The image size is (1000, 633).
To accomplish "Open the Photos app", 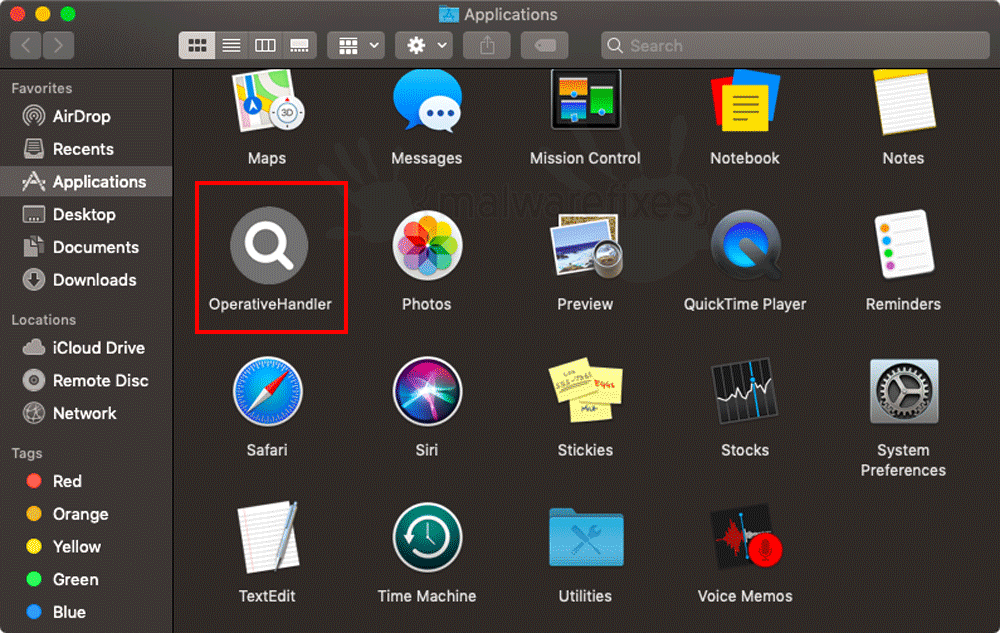I will tap(427, 245).
